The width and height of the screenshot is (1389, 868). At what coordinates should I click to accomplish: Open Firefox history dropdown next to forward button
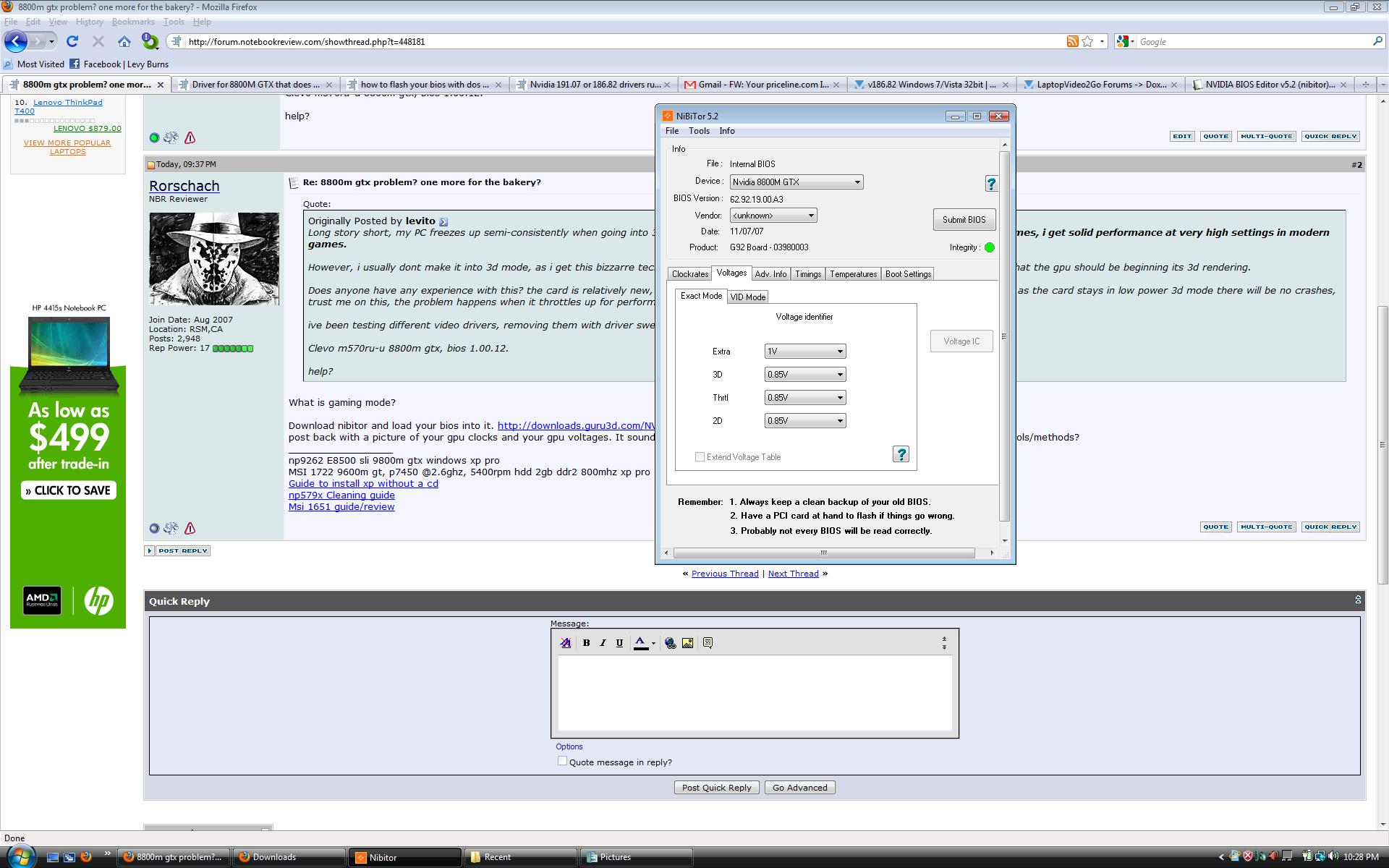pos(51,41)
